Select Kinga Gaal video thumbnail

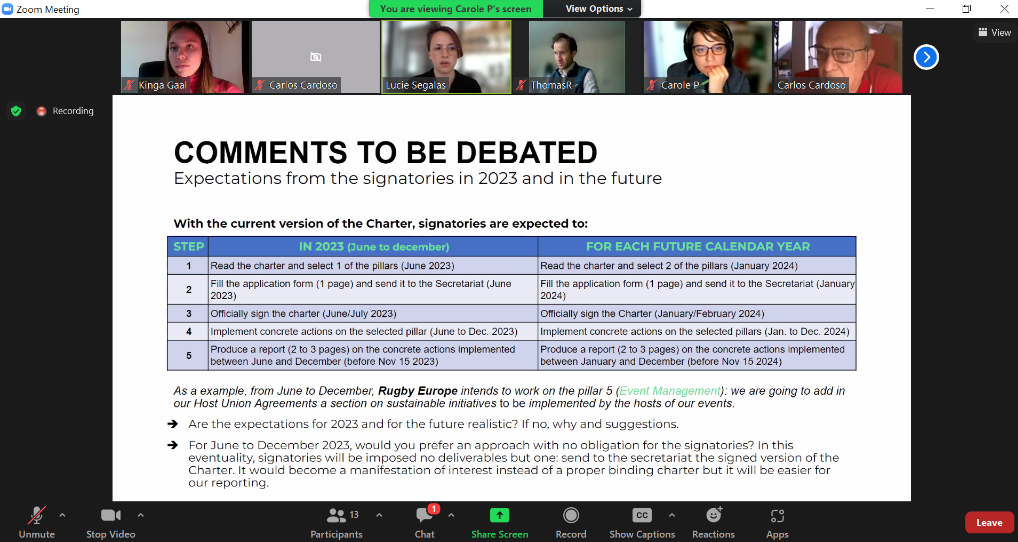click(x=182, y=57)
